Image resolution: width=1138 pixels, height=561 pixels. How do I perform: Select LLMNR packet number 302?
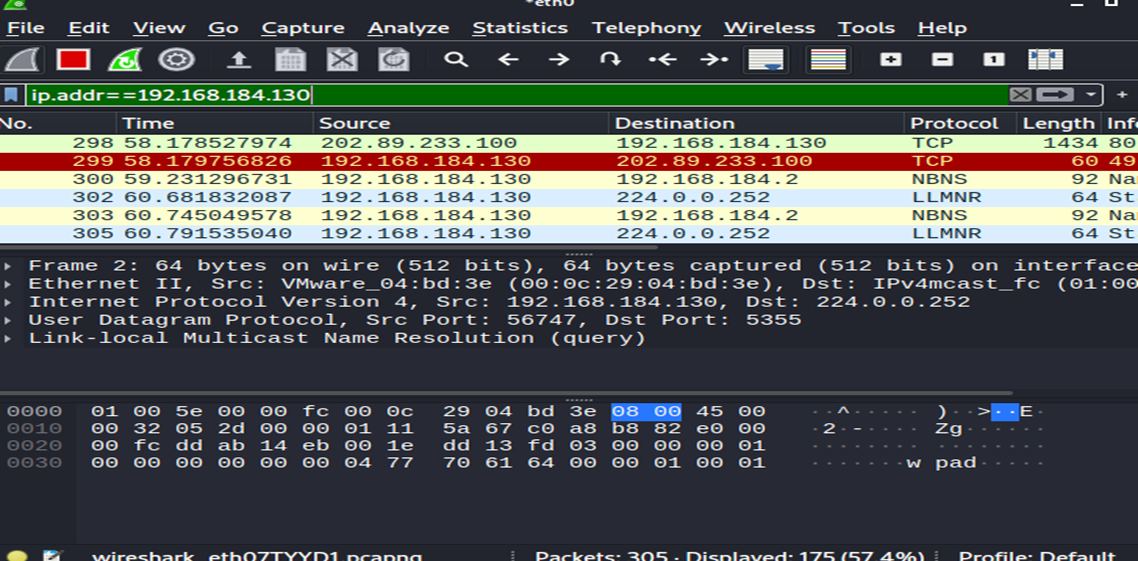569,197
